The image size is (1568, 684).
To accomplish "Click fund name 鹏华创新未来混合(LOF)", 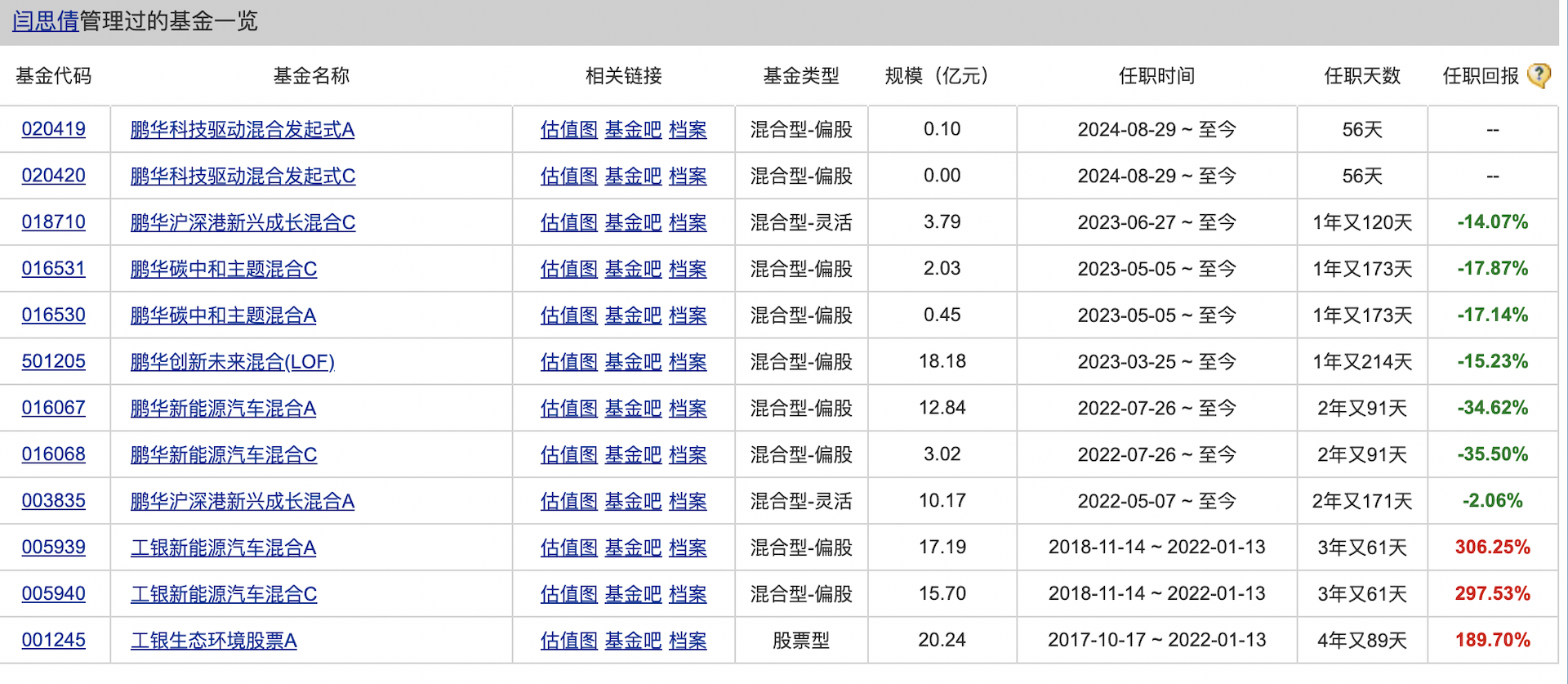I will coord(232,361).
